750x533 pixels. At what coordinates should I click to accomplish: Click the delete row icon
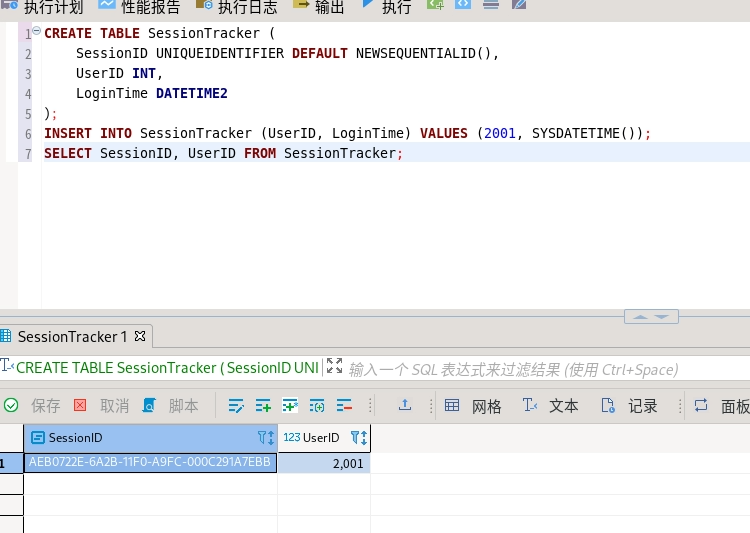pos(345,406)
